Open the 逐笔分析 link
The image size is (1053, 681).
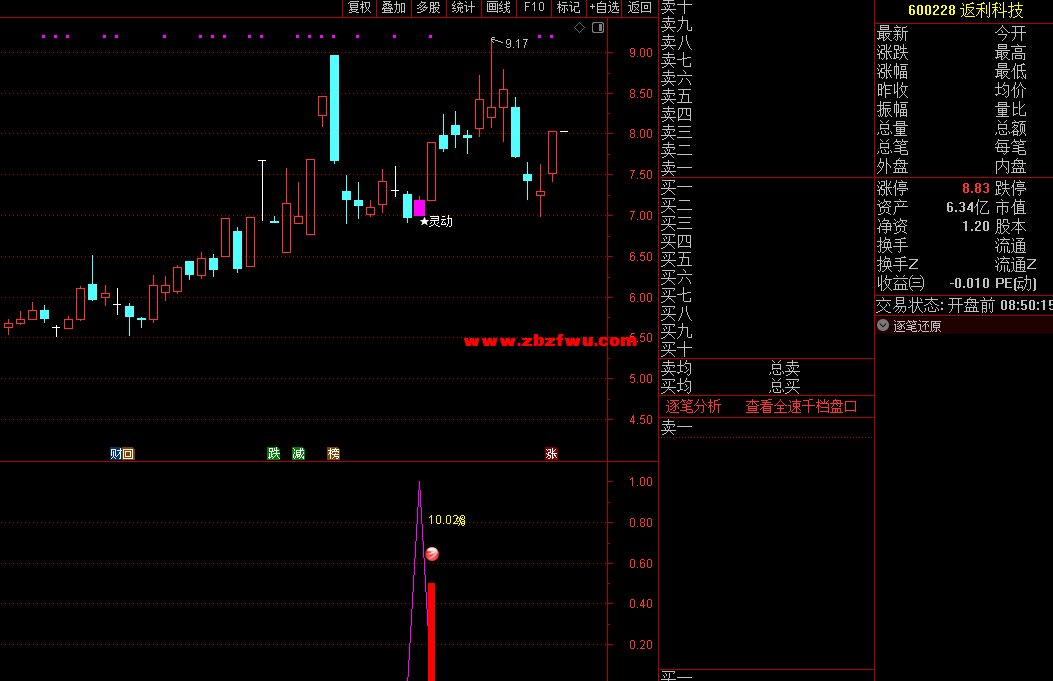click(x=693, y=406)
